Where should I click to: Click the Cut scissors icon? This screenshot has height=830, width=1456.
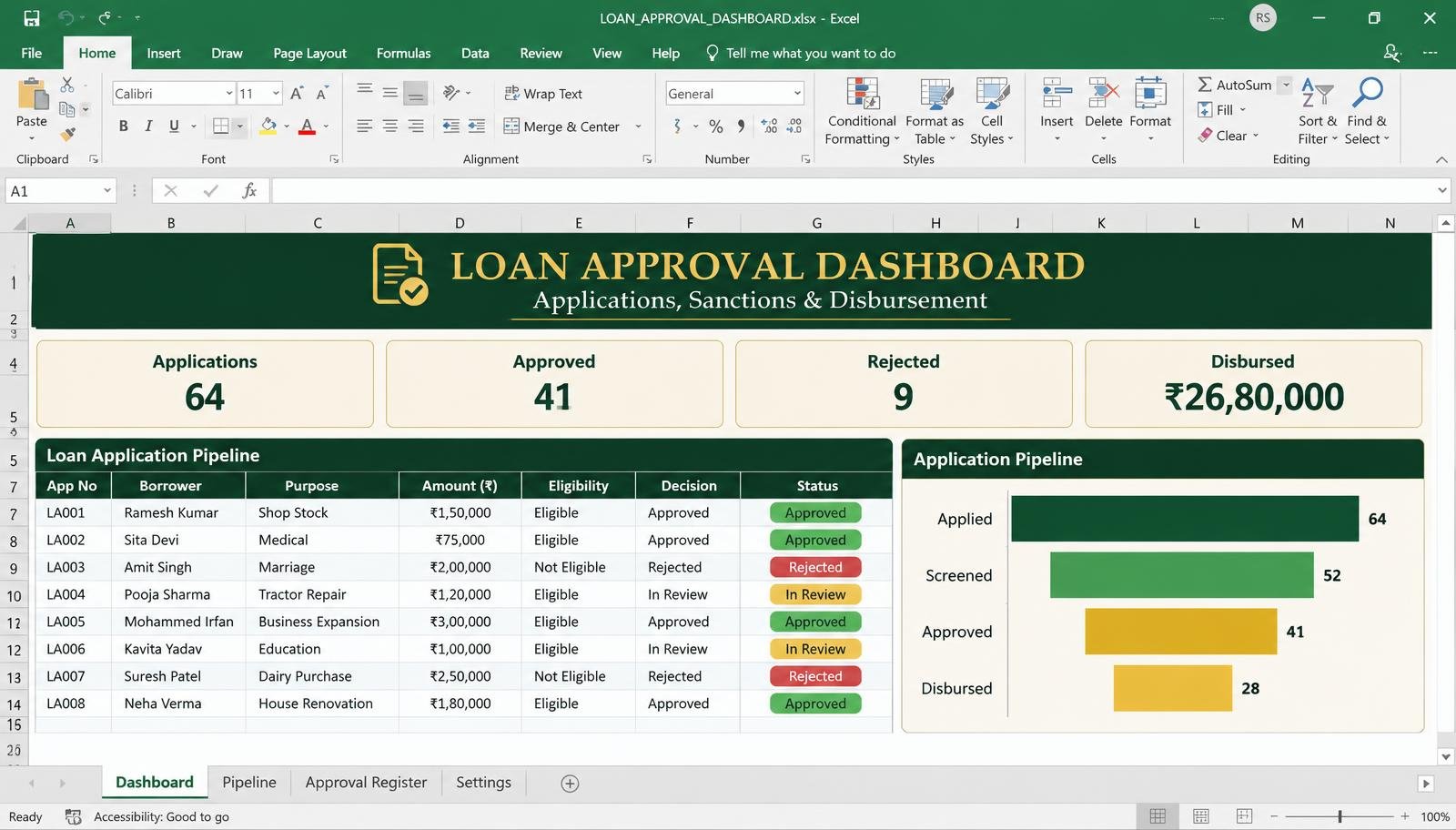point(67,85)
